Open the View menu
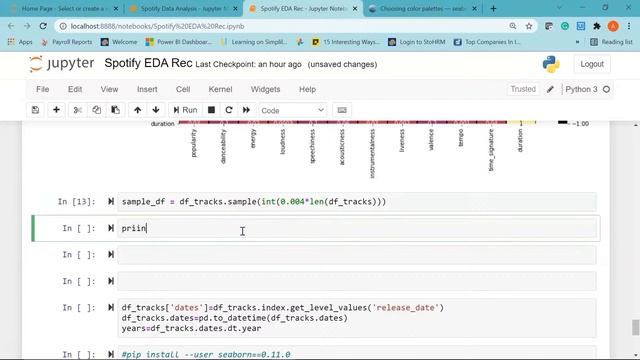Screen dimensions: 640x360 pyautogui.click(x=109, y=89)
